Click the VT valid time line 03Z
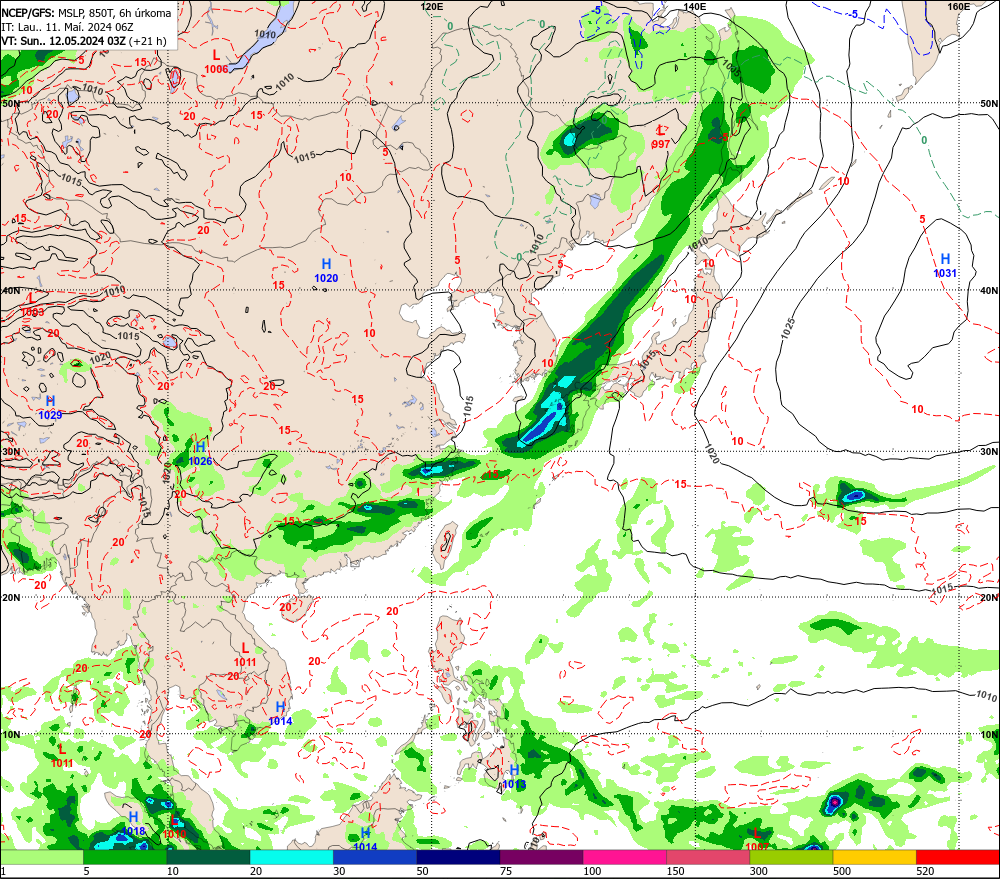The height and width of the screenshot is (879, 1000). click(84, 41)
